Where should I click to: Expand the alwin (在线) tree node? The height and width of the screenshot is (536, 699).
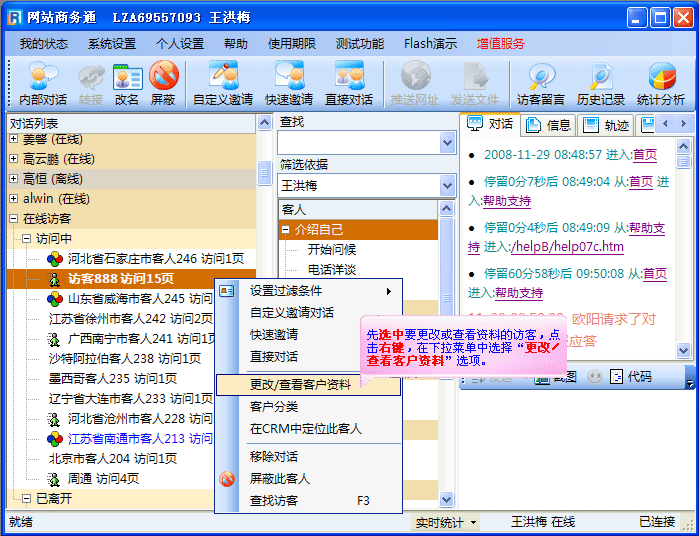pos(14,198)
